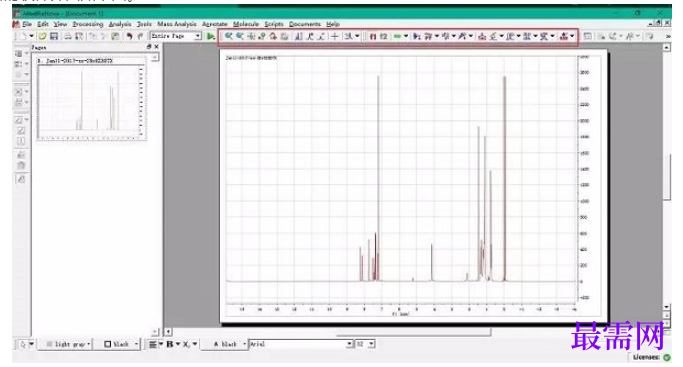The image size is (683, 367).
Task: Click the green run script arrow
Action: coord(210,36)
